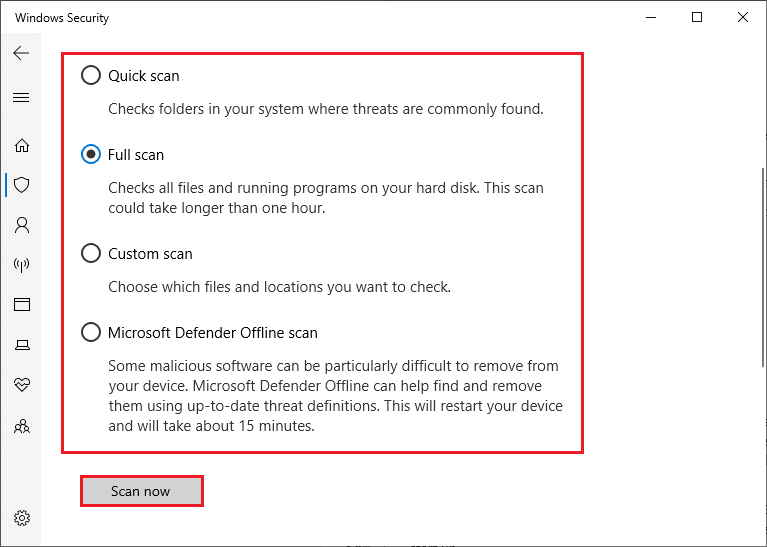Open Virus & threat protection shield icon
The width and height of the screenshot is (767, 547).
pyautogui.click(x=22, y=185)
